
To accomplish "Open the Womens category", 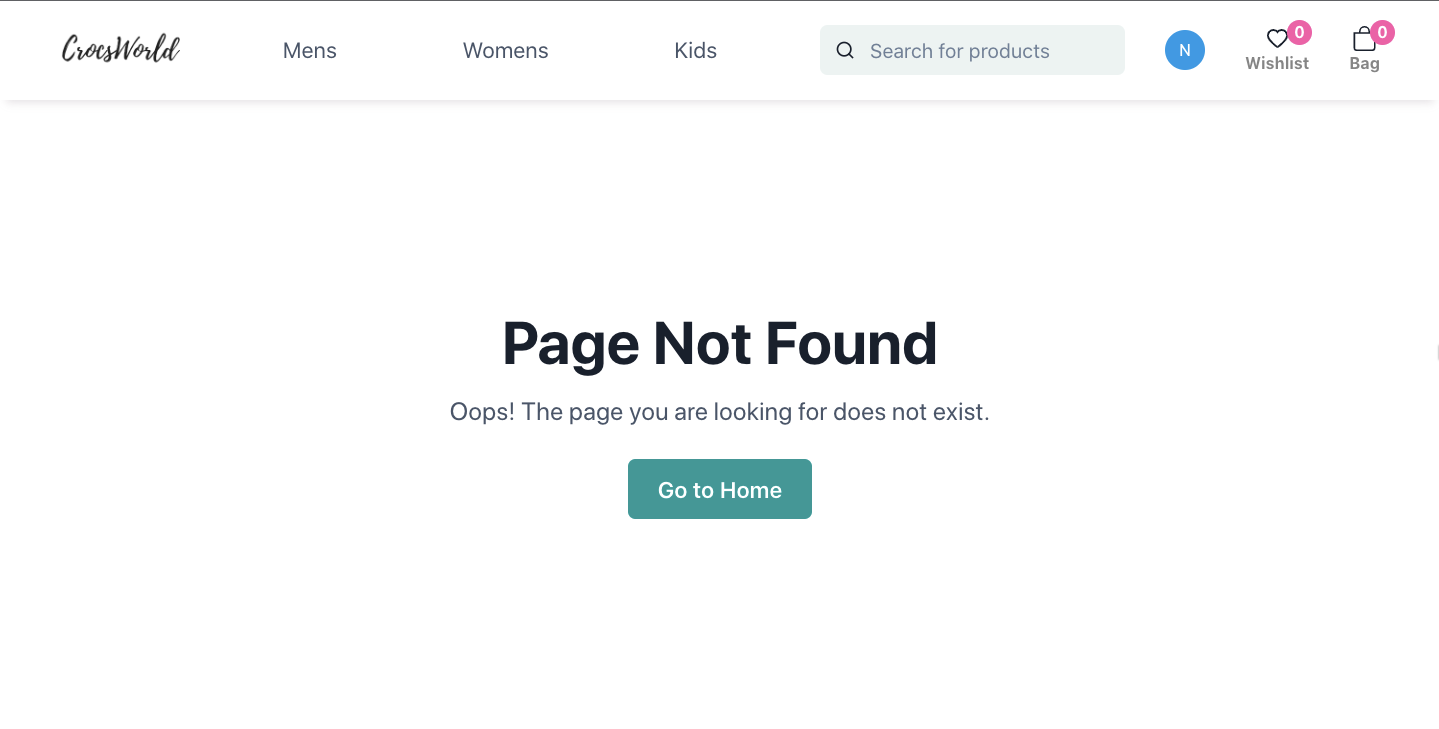I will tap(505, 50).
